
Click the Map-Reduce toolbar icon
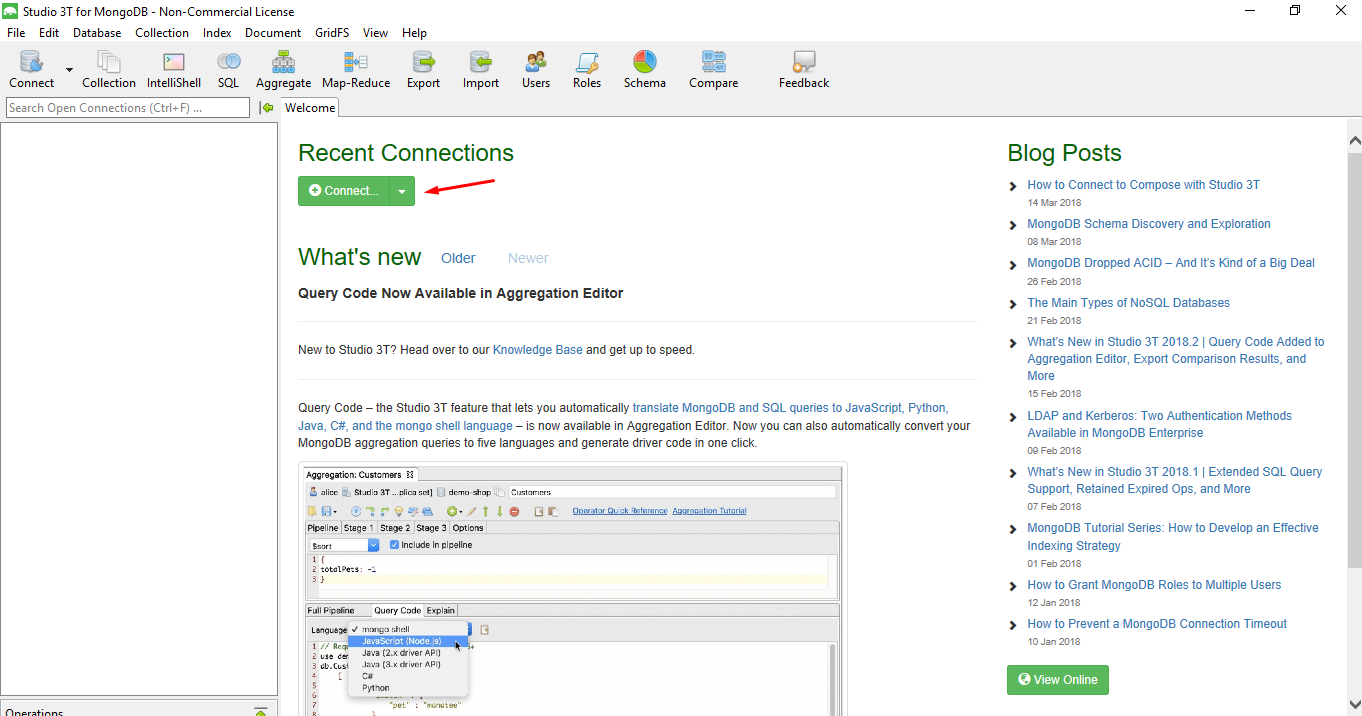tap(356, 69)
